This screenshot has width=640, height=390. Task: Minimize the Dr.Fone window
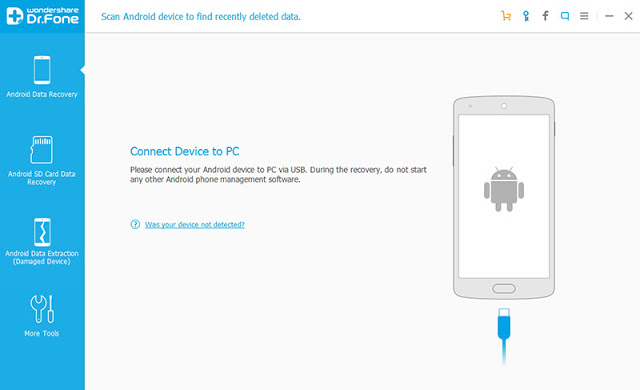(x=609, y=16)
